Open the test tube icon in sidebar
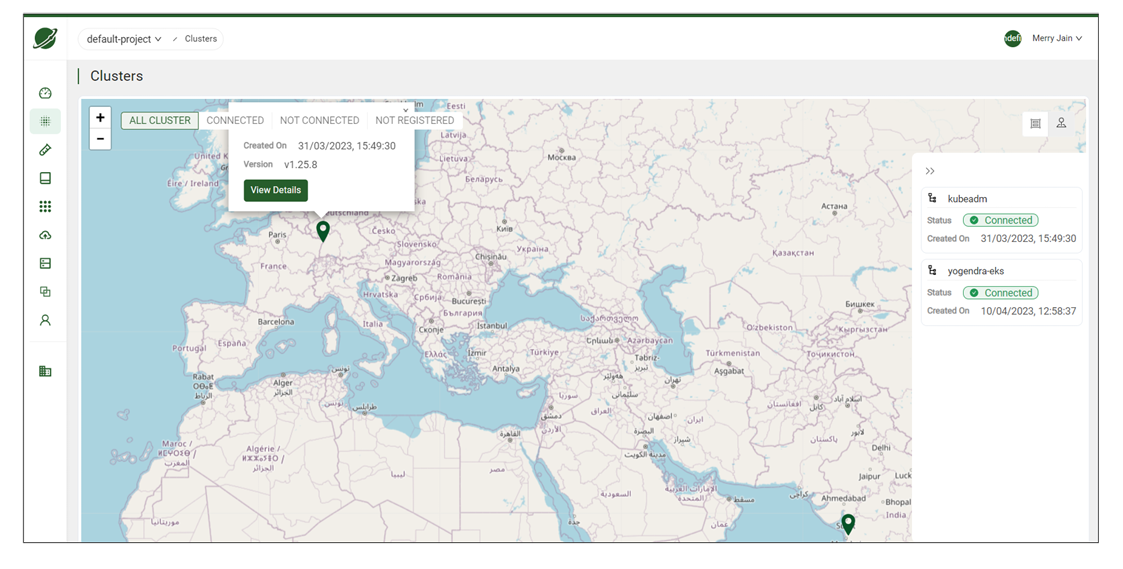1123x569 pixels. 45,150
